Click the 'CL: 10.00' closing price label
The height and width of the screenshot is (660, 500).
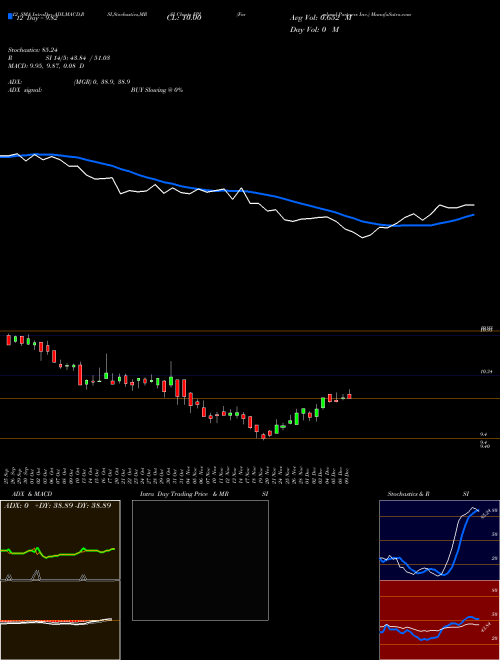tap(184, 18)
